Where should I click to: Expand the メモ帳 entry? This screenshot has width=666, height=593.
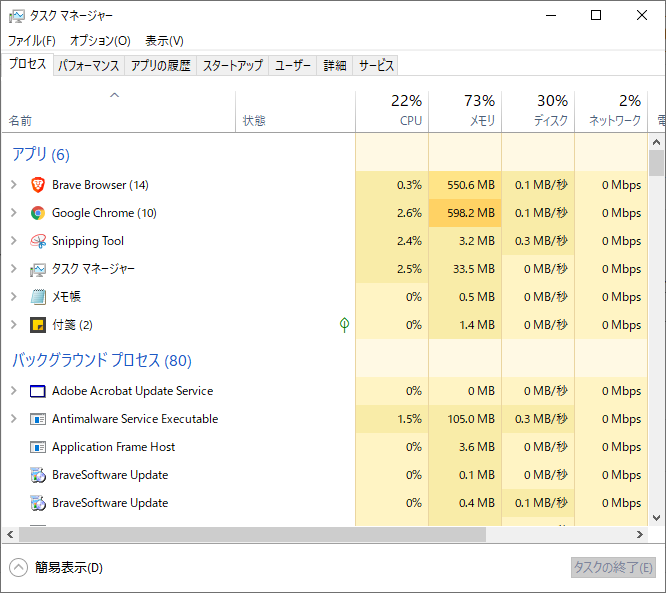[14, 297]
